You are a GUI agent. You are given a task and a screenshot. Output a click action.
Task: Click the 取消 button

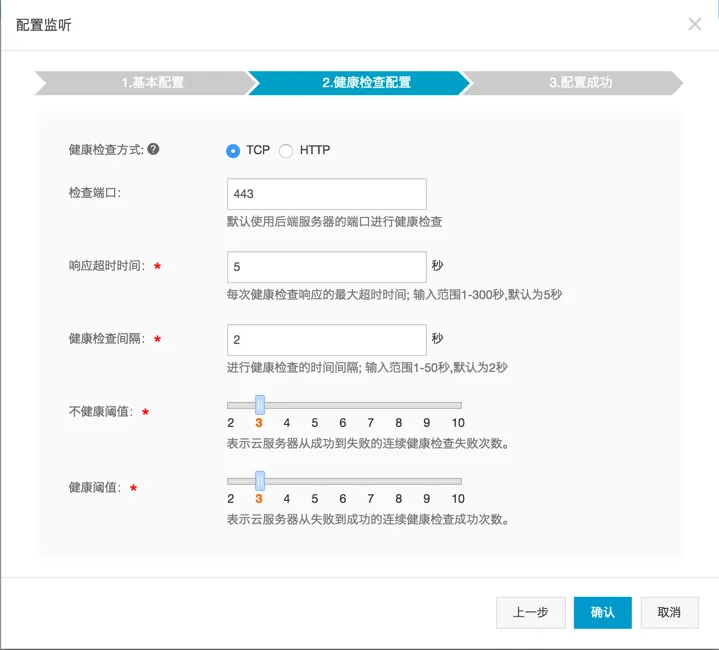pyautogui.click(x=669, y=612)
